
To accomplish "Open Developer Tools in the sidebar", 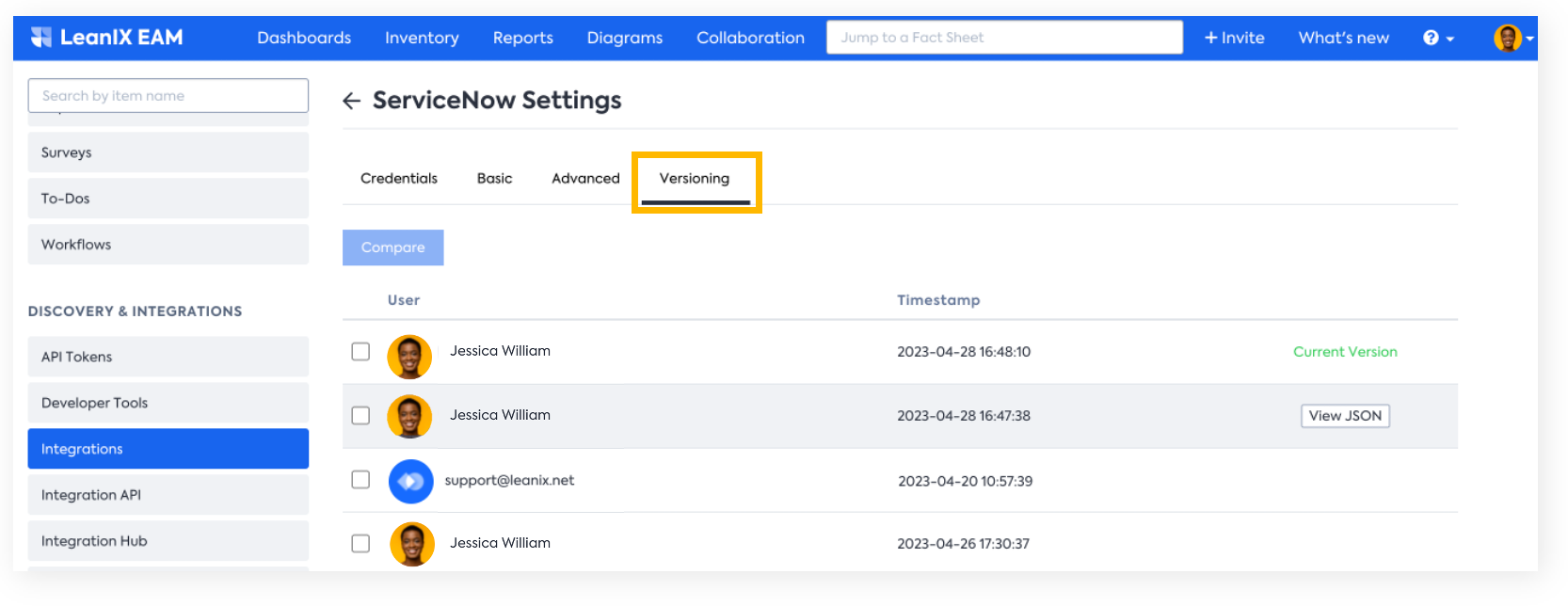I will 168,403.
